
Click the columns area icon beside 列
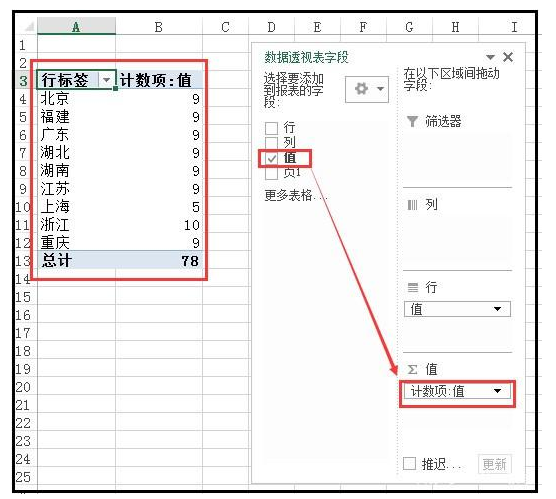(412, 205)
